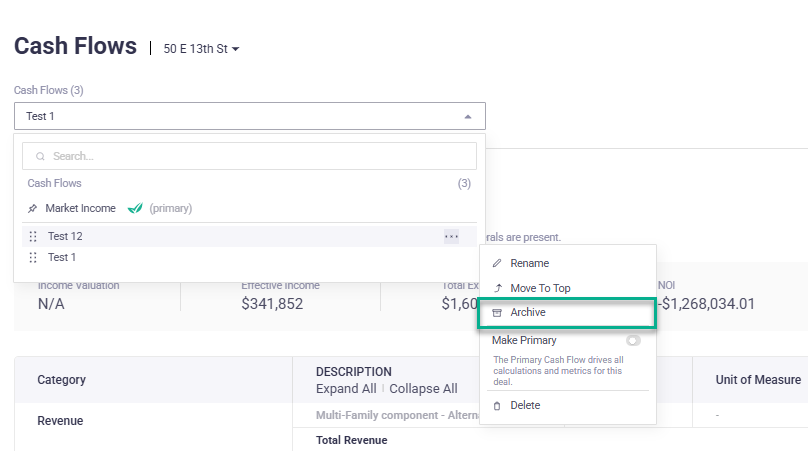This screenshot has width=808, height=451.
Task: Click the drag handle beside Test 12
Action: [x=33, y=236]
